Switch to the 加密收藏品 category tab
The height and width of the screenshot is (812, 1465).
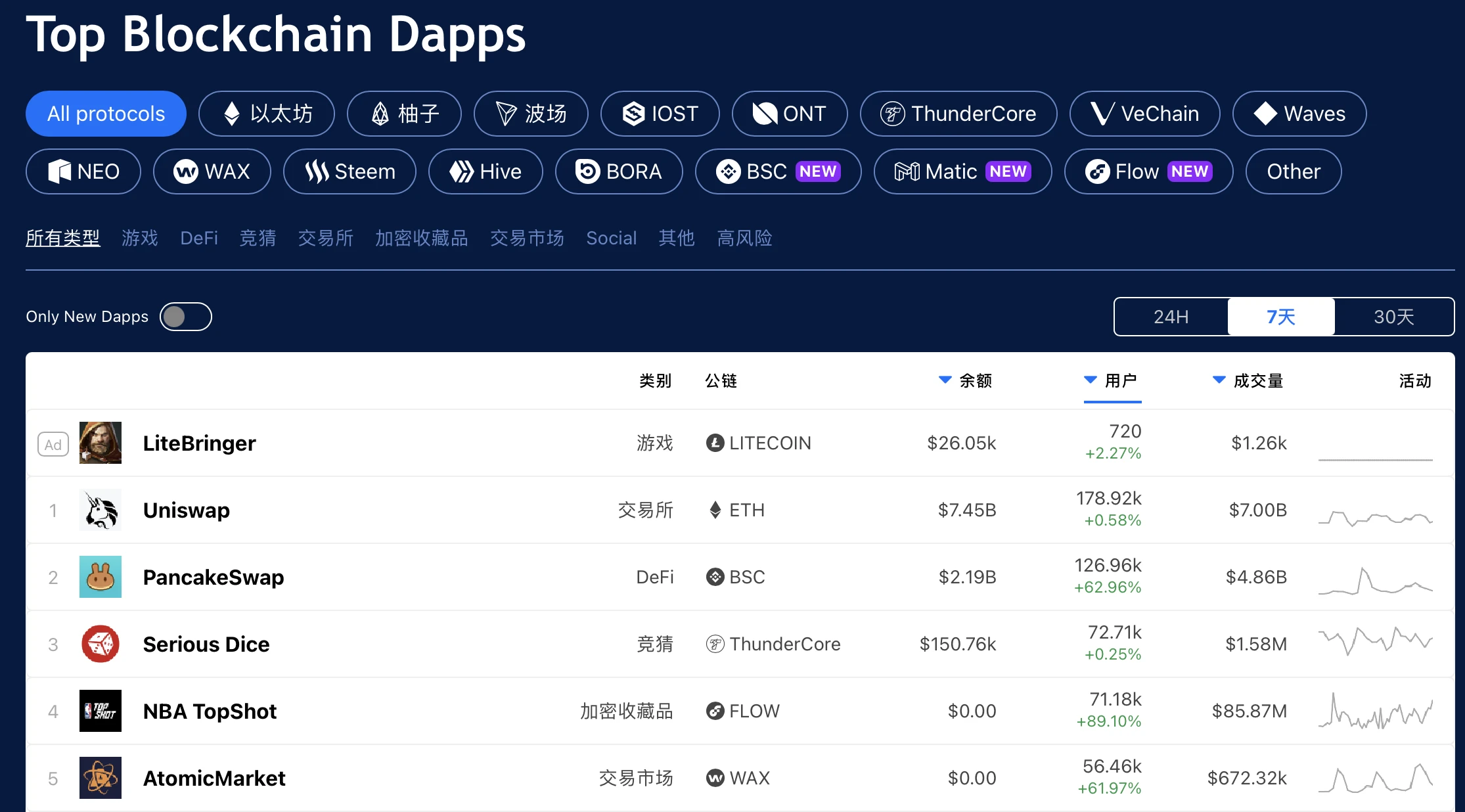(x=422, y=238)
